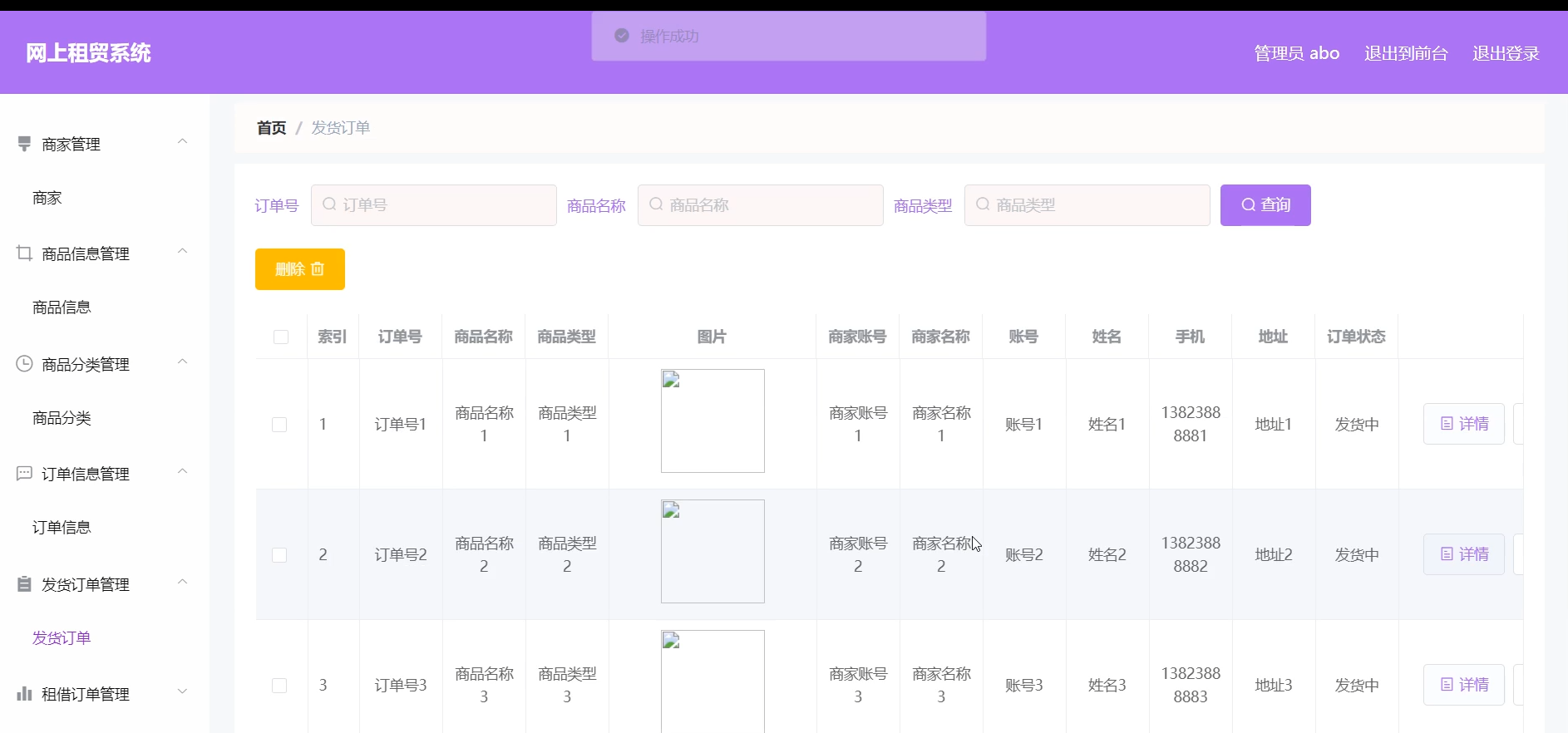Click the 订单状态 column header
This screenshot has width=1568, height=733.
click(1356, 337)
